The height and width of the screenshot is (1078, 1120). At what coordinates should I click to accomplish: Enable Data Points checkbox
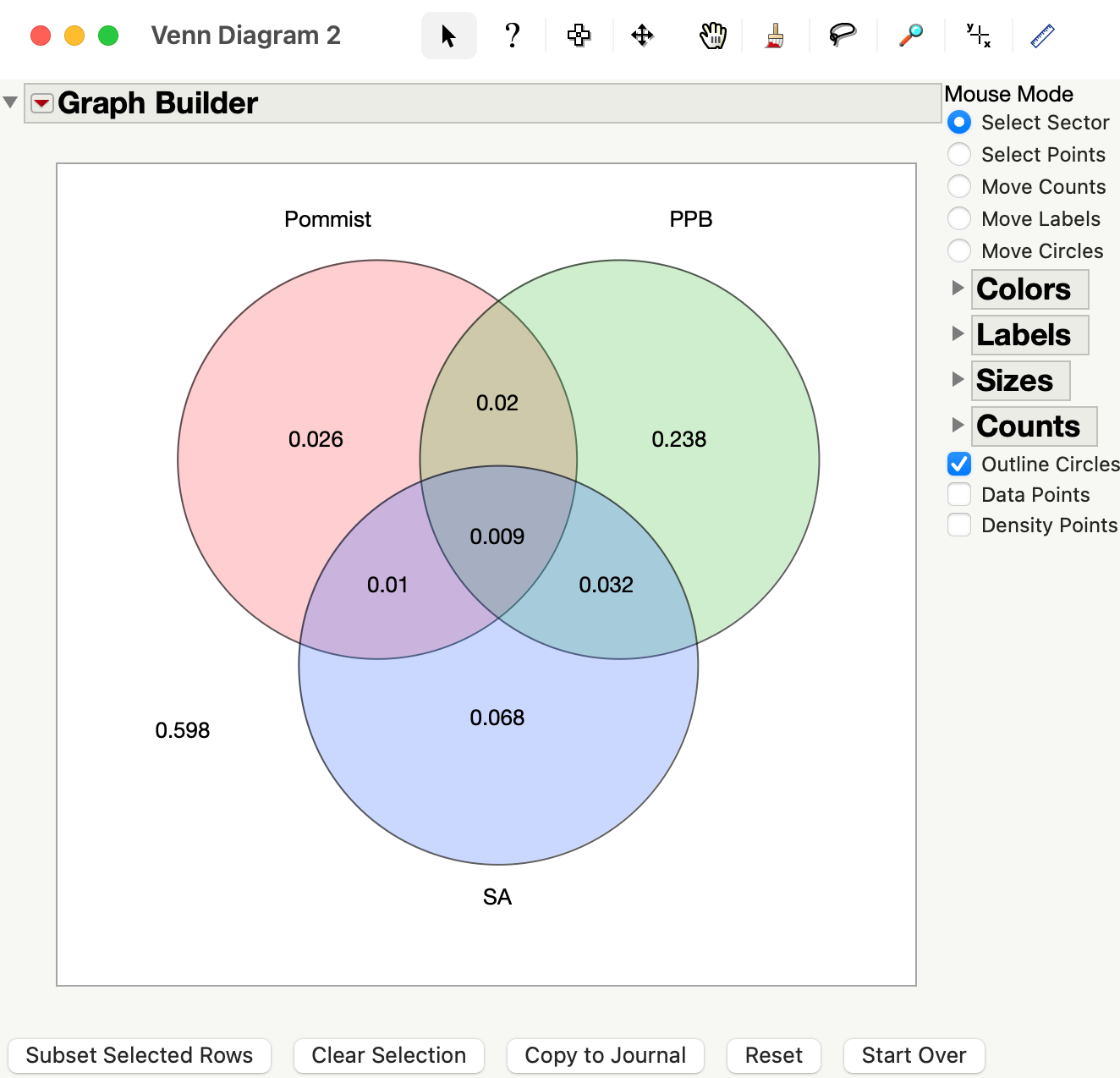coord(958,494)
